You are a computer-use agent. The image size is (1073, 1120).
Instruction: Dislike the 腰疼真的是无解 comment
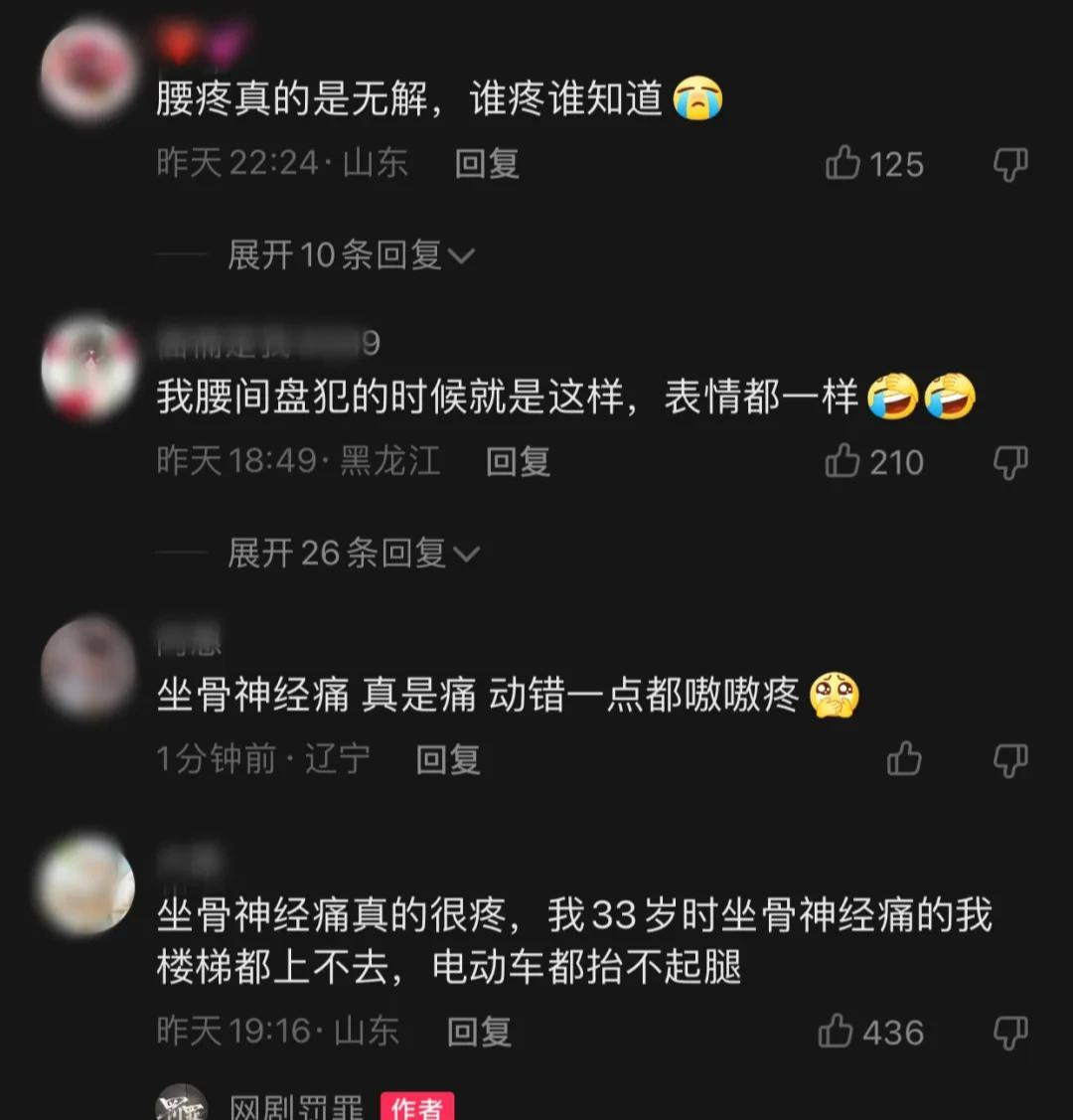1010,164
